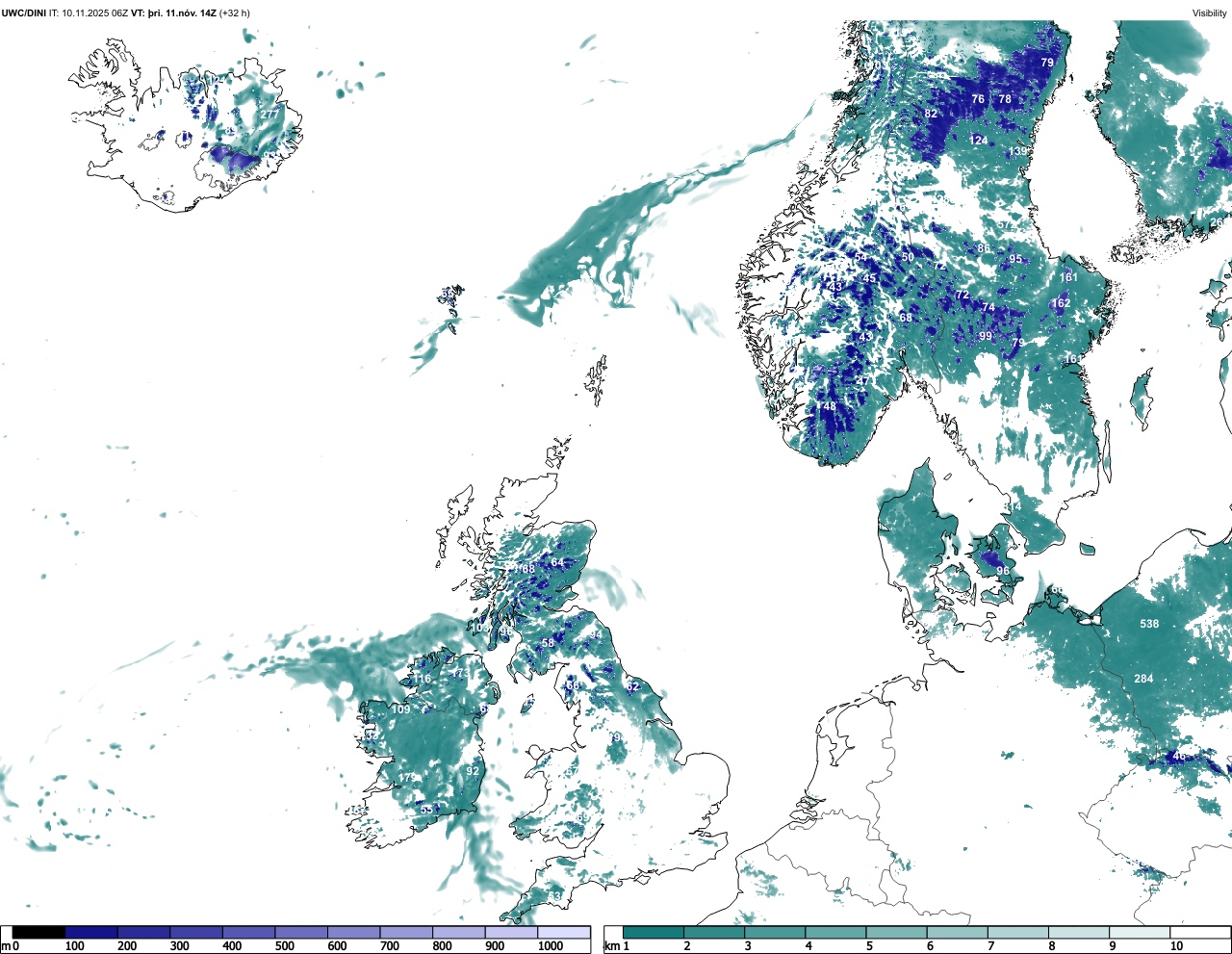Click the '99' value in central Sweden
1232x954 pixels.
click(986, 336)
